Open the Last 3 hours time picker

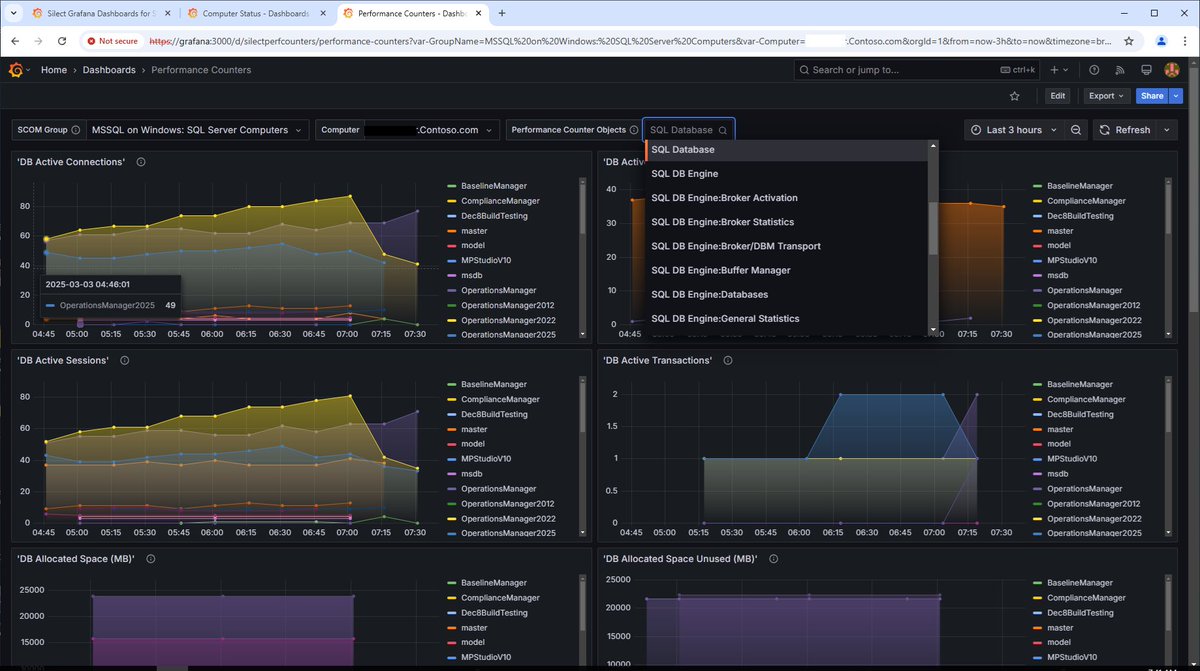coord(1011,130)
